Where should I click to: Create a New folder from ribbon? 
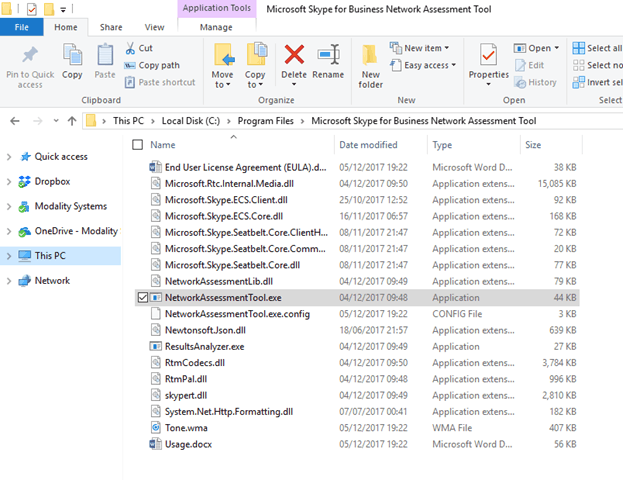[370, 67]
